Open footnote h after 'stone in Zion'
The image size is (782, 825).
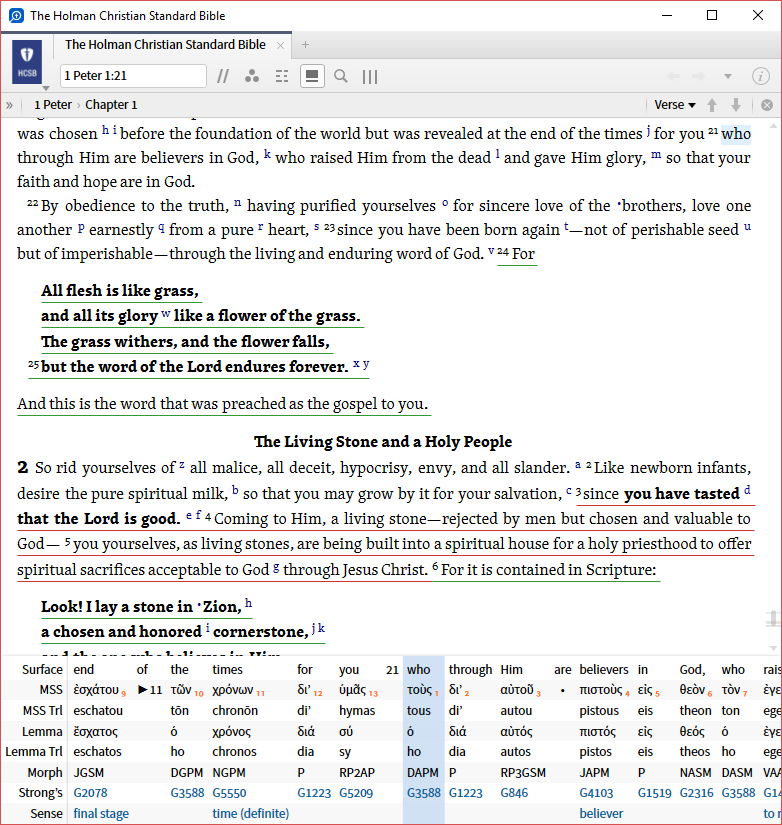click(x=248, y=603)
